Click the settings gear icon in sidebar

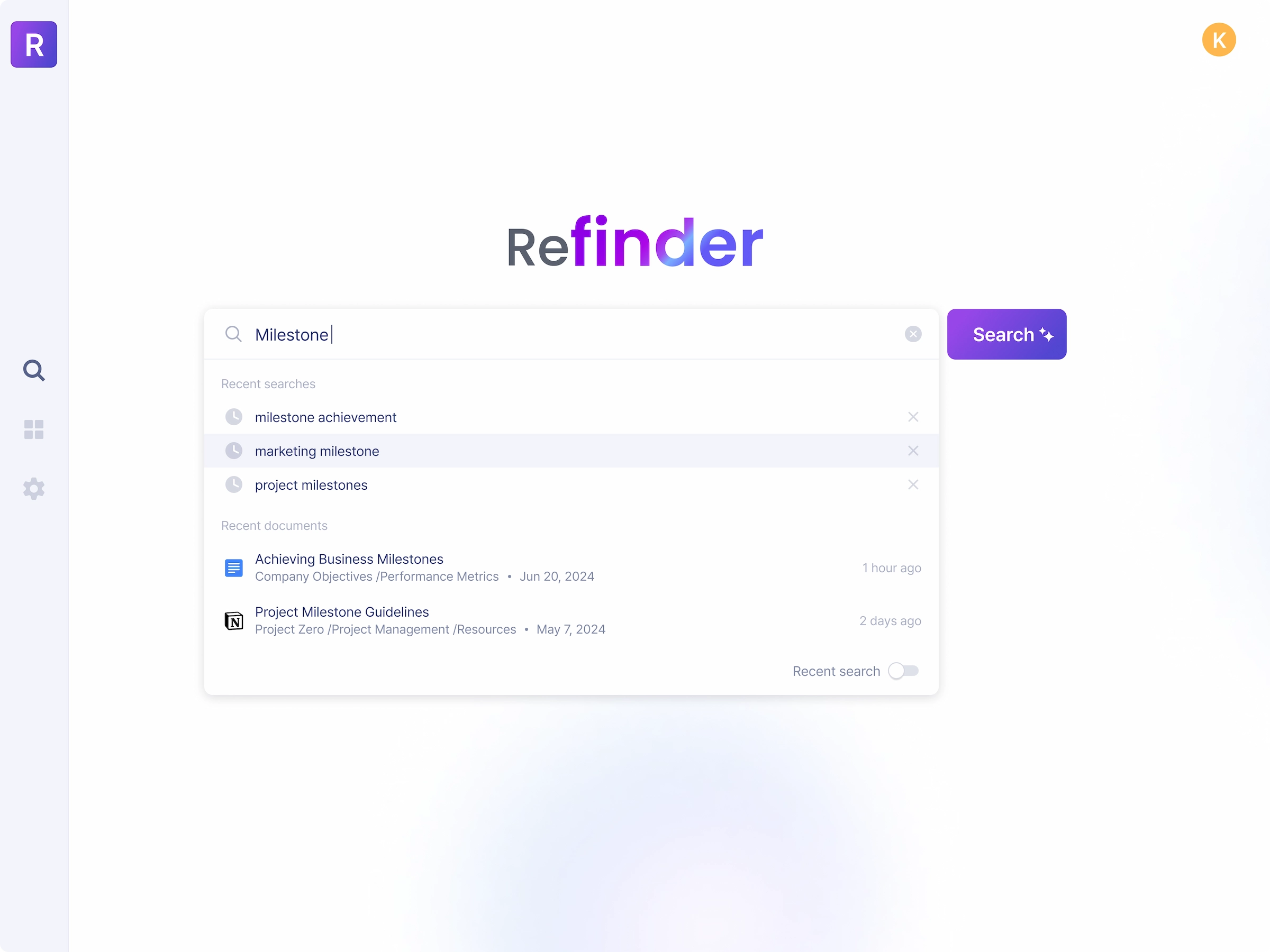[34, 489]
